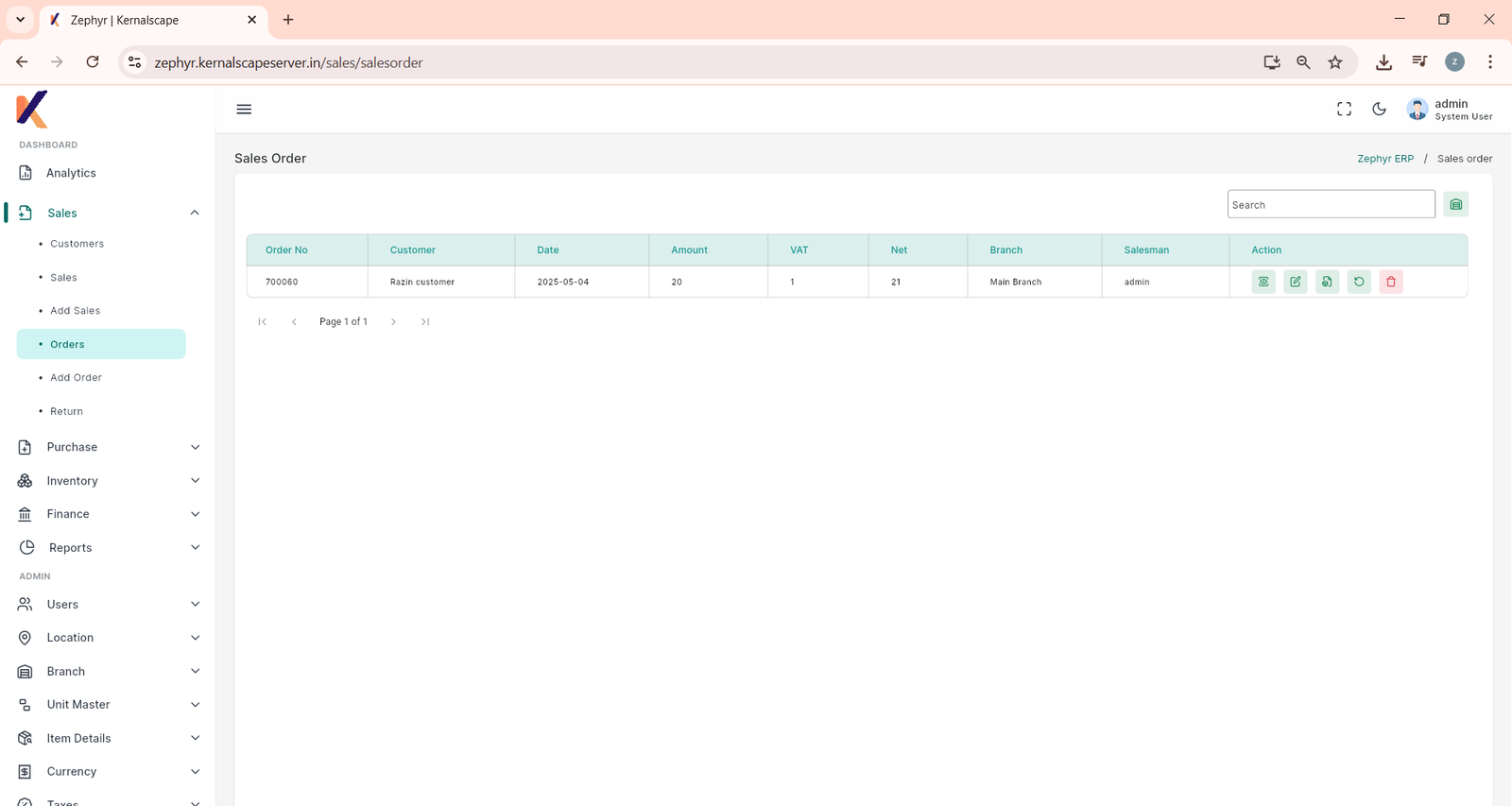Reload the page in the browser

click(93, 62)
